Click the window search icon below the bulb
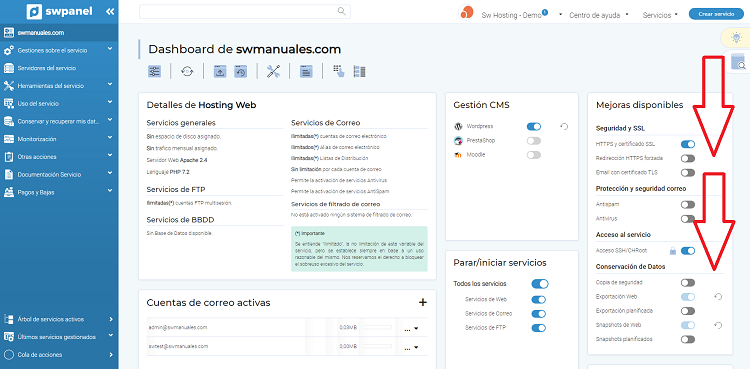This screenshot has height=369, width=750. [738, 62]
